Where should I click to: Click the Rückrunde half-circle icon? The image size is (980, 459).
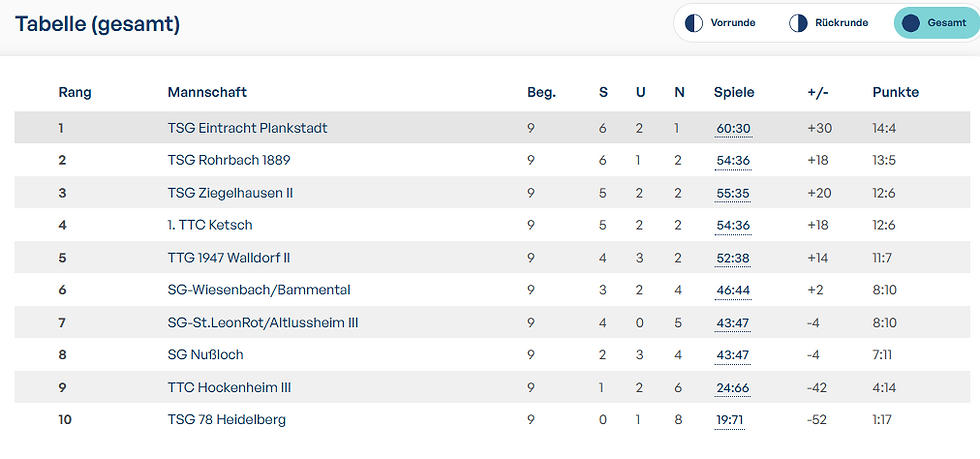click(798, 22)
